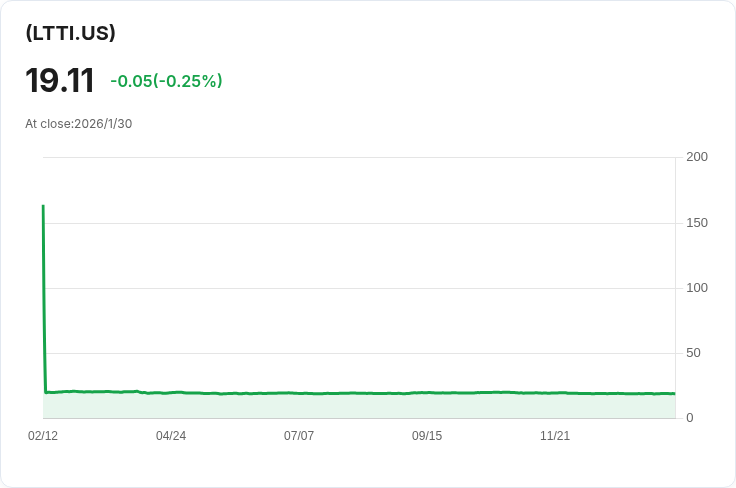
Task: Select the 11/21 date on the x-axis
Action: 555,436
